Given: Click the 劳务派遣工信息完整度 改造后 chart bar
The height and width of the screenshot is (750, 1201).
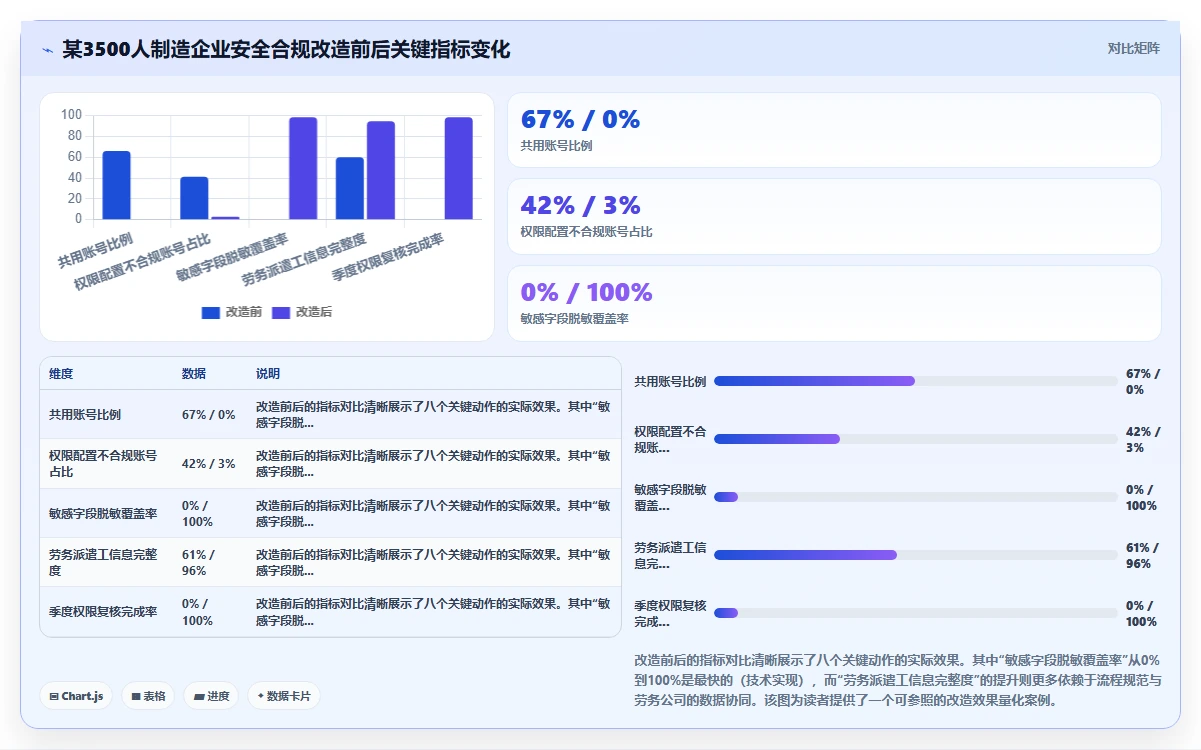Looking at the screenshot, I should coord(381,170).
